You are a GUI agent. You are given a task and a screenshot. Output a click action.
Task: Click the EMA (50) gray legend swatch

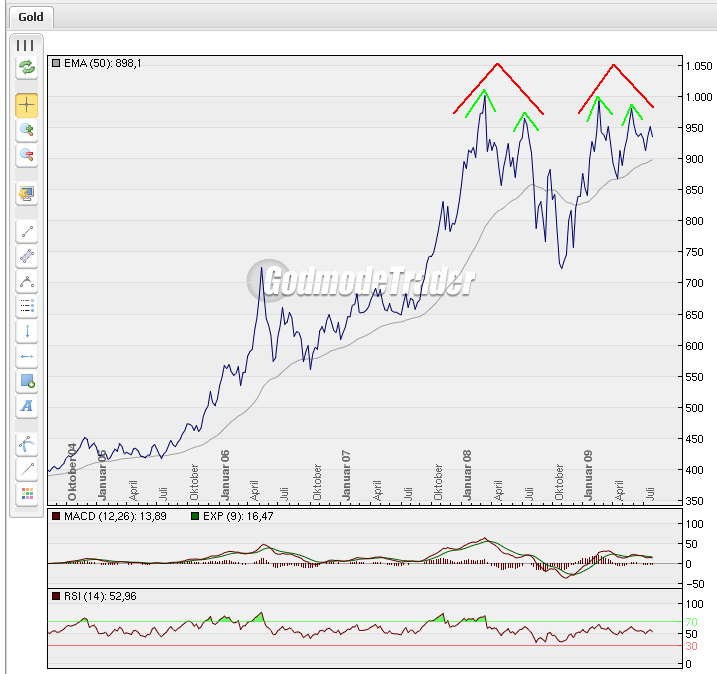56,63
